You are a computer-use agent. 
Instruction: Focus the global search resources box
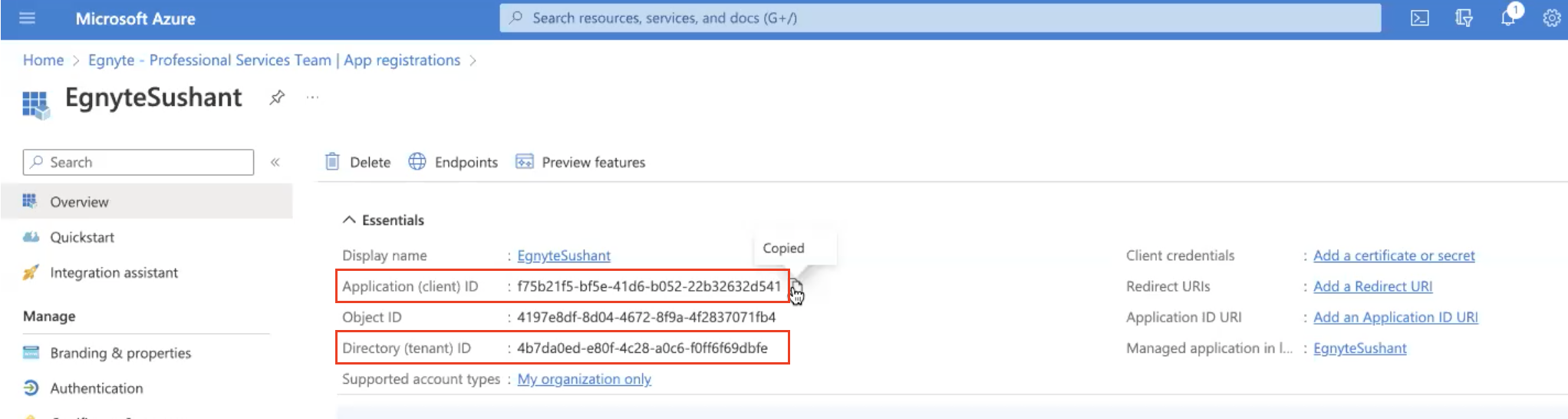click(x=940, y=18)
